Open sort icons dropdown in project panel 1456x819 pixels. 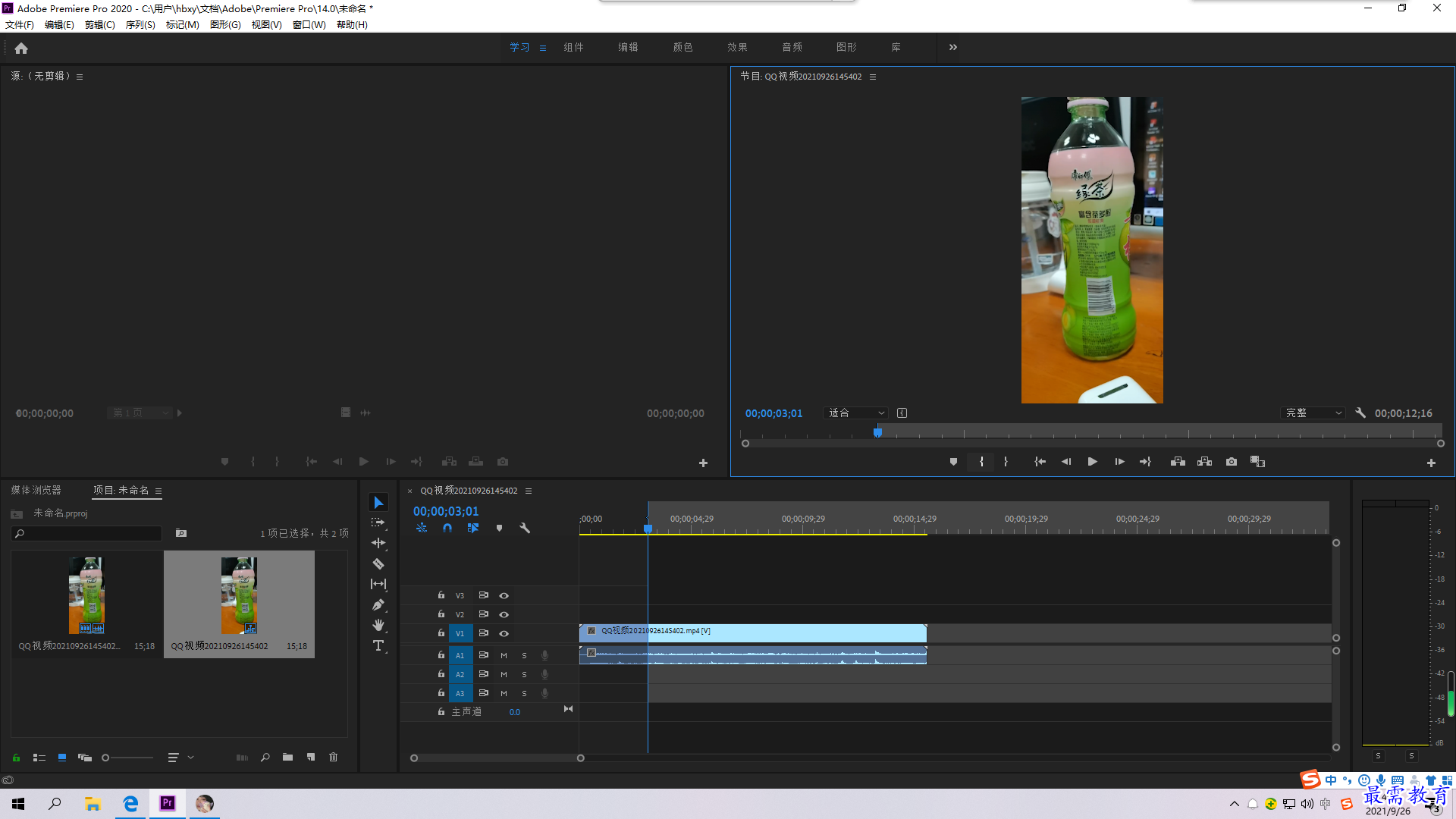pos(180,757)
